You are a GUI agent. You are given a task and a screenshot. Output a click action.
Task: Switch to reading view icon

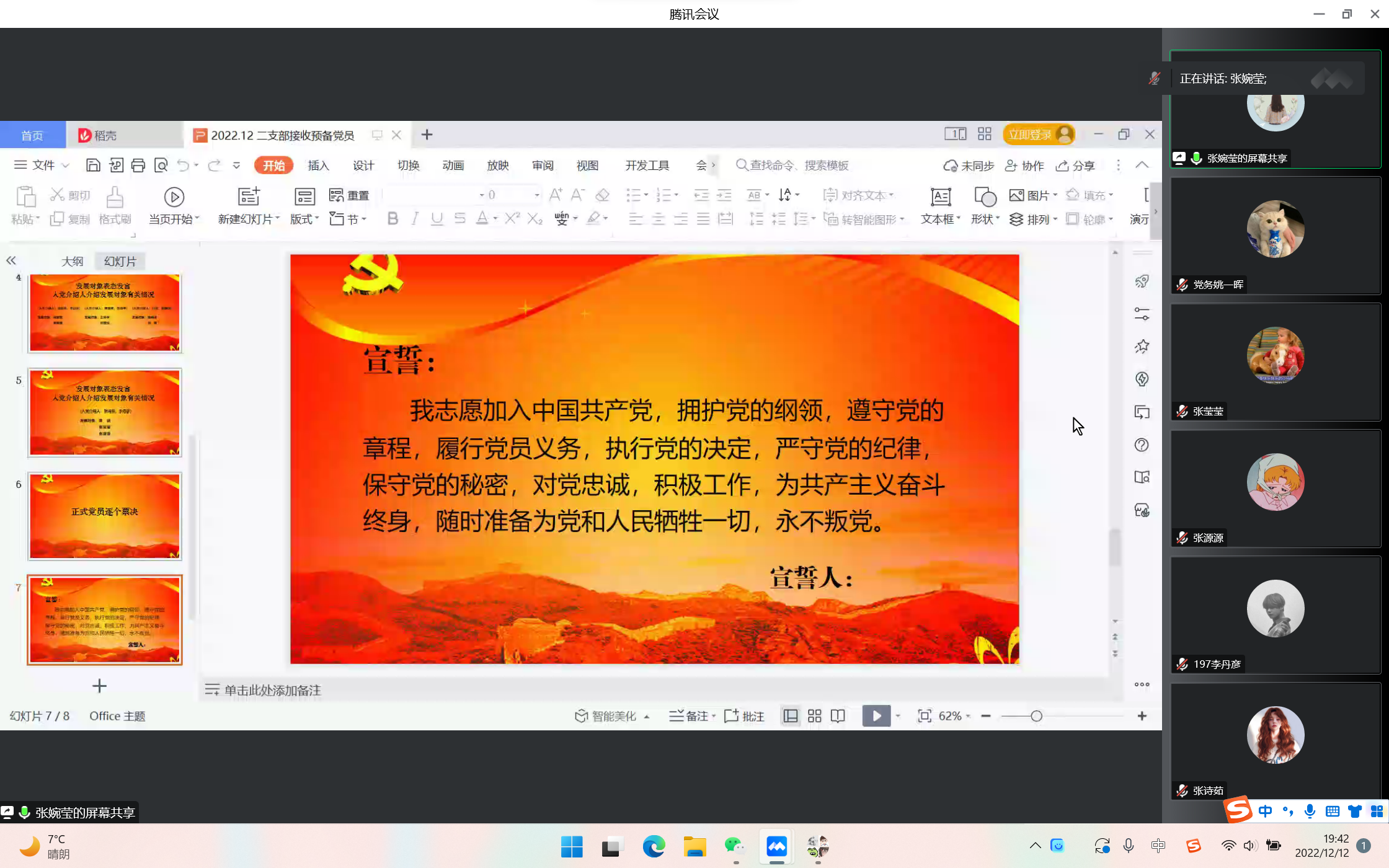(838, 716)
